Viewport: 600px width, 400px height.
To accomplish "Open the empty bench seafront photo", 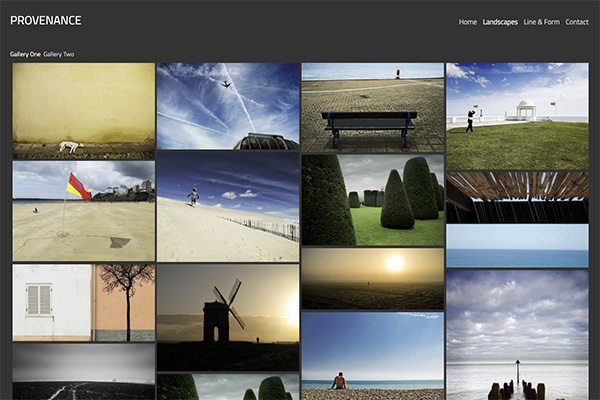I will (x=373, y=108).
